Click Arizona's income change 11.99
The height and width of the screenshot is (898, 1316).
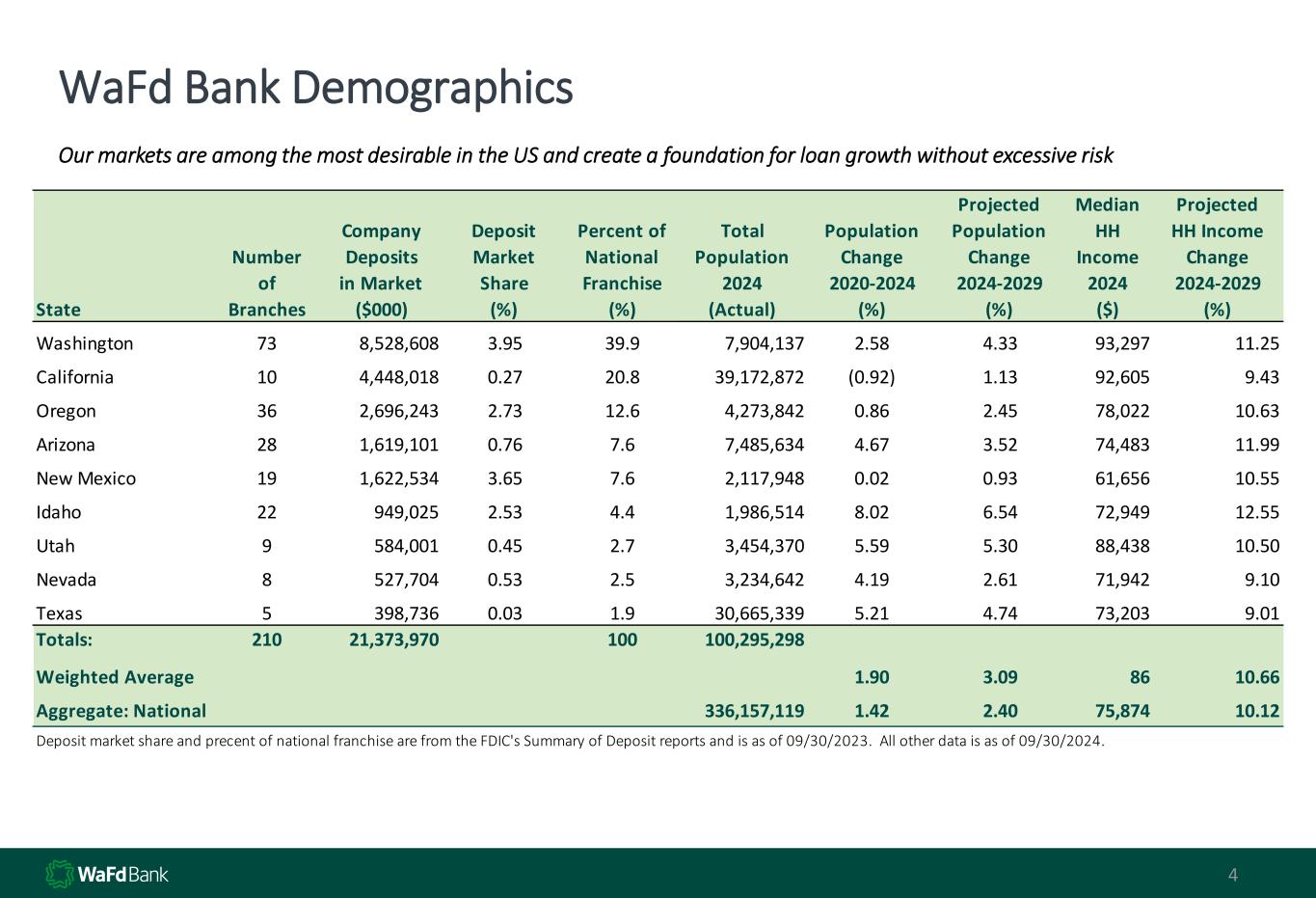pos(1257,445)
